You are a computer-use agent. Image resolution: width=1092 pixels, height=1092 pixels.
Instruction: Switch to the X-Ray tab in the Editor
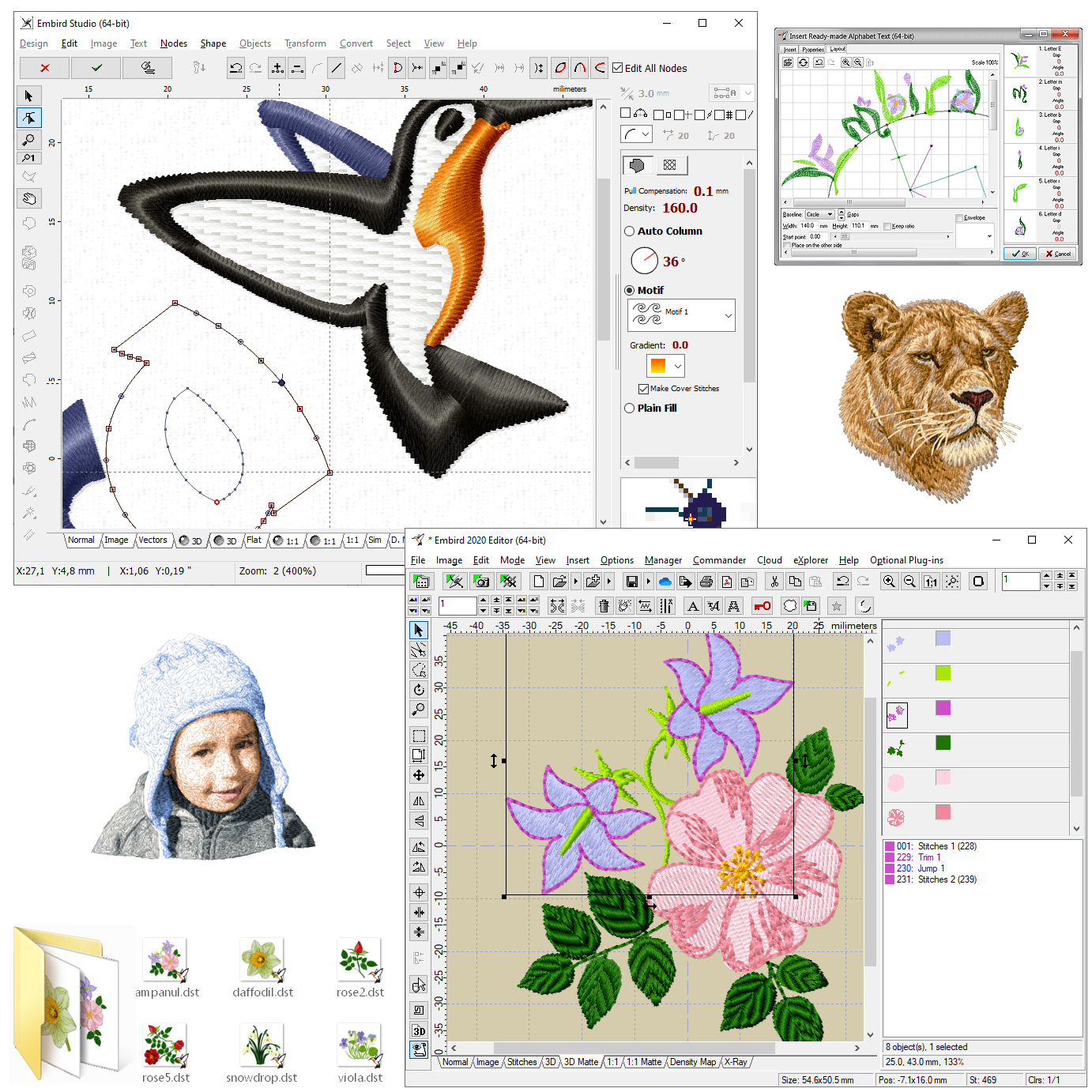pyautogui.click(x=736, y=1062)
